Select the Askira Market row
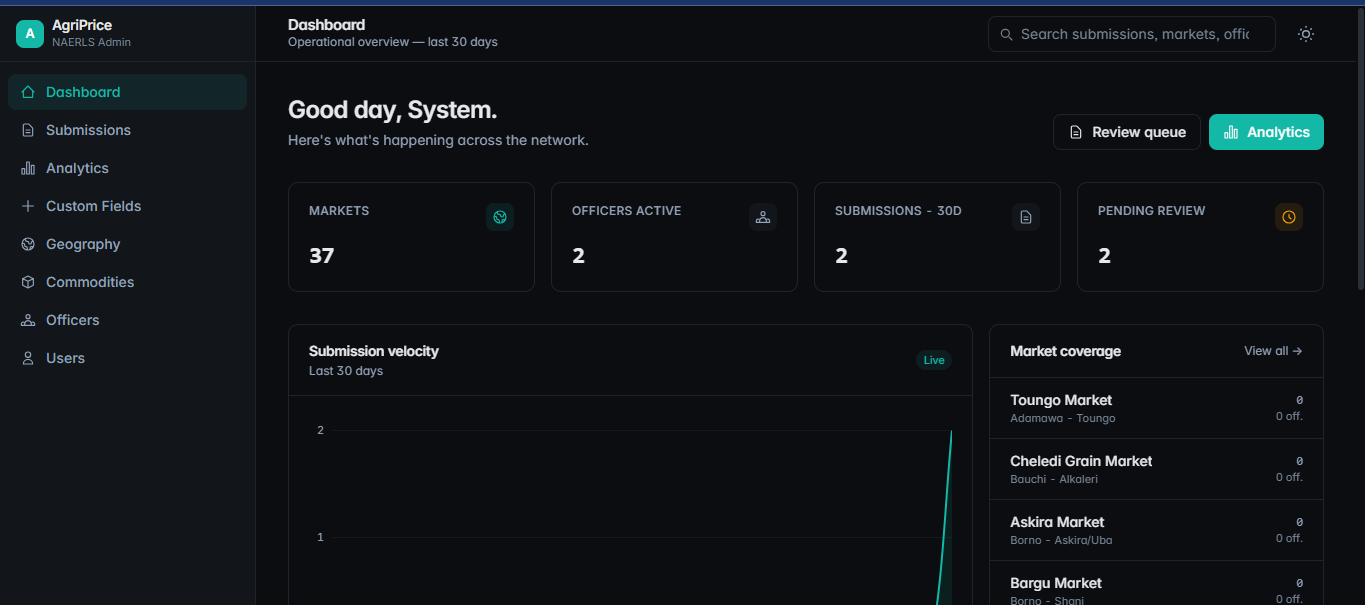 point(1156,530)
